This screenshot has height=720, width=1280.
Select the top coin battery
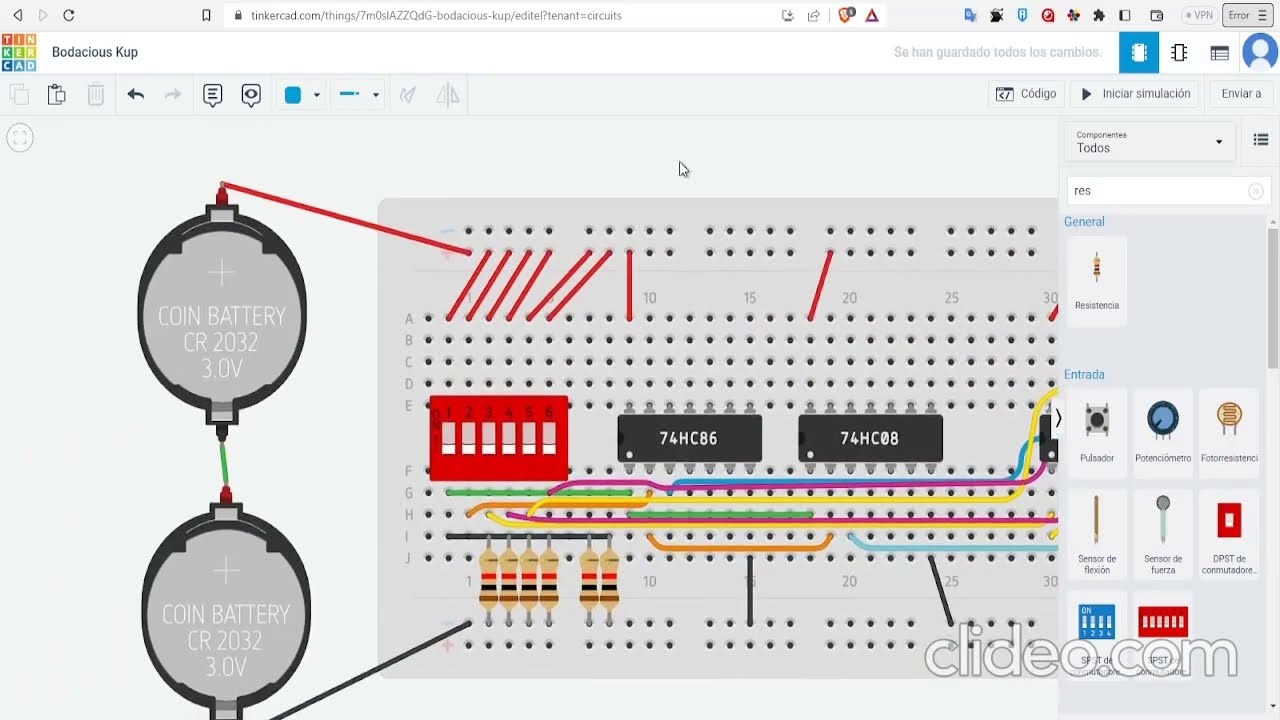point(221,312)
